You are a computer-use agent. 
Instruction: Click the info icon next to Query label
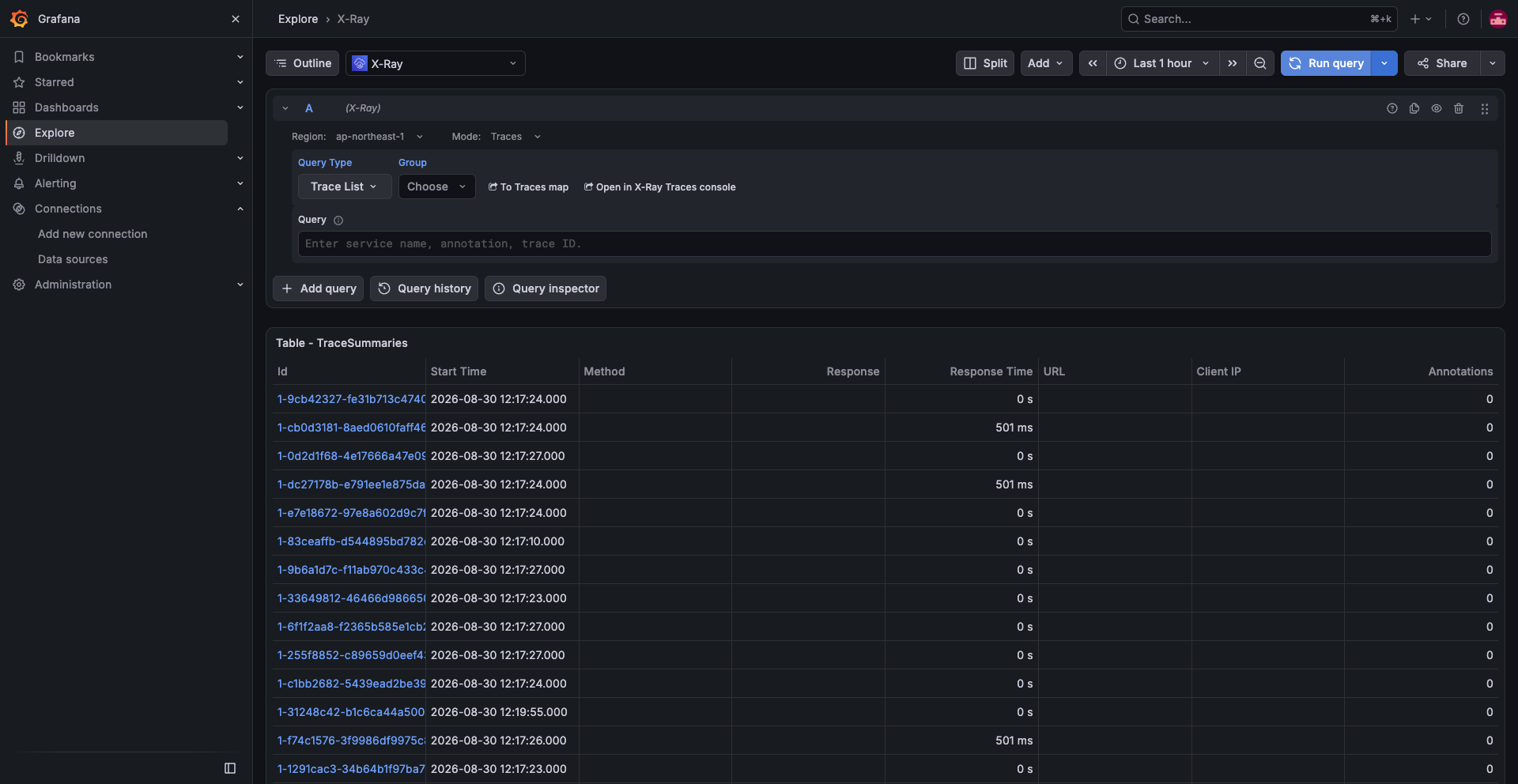tap(338, 220)
